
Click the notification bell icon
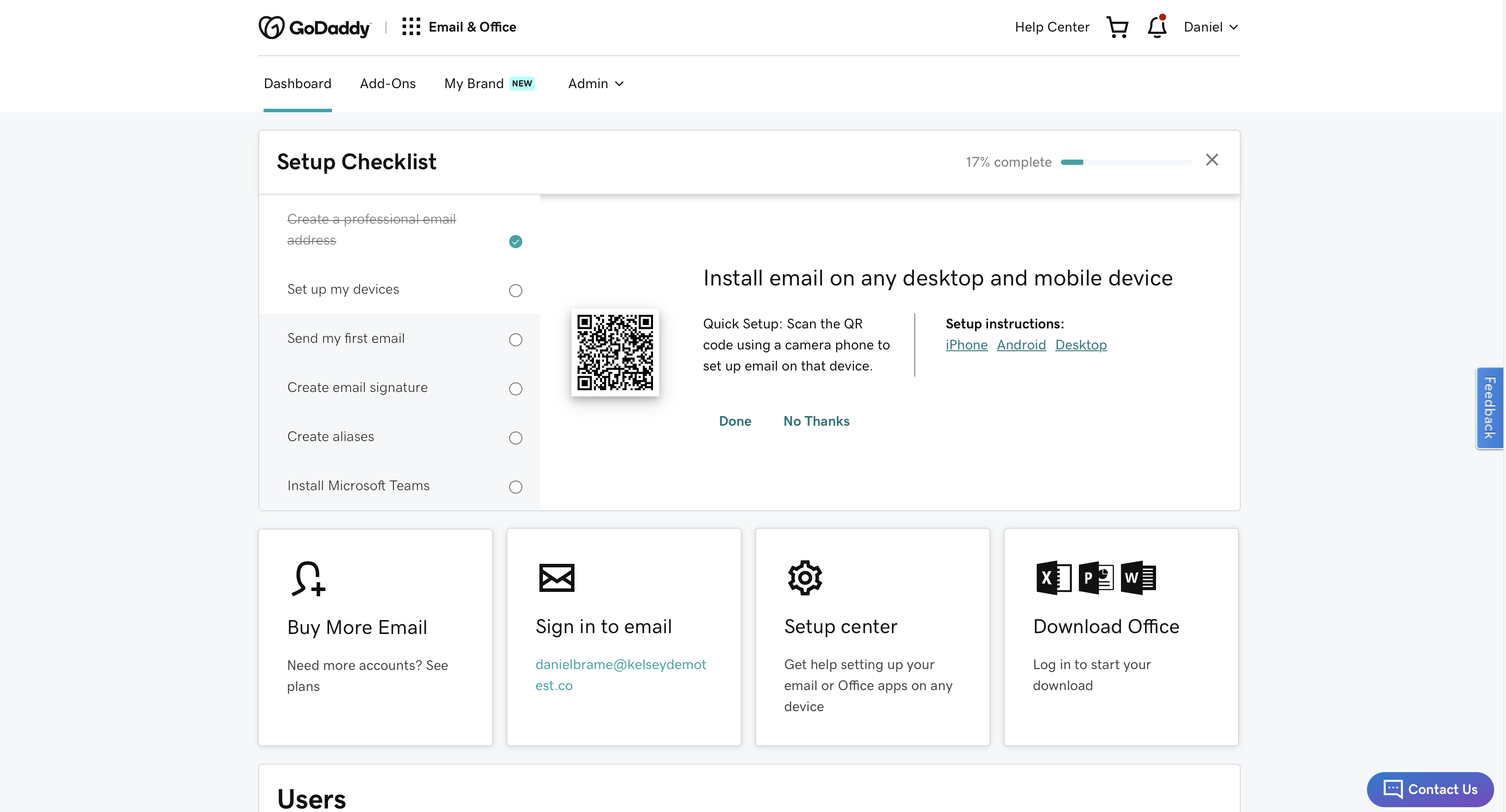click(x=1157, y=27)
